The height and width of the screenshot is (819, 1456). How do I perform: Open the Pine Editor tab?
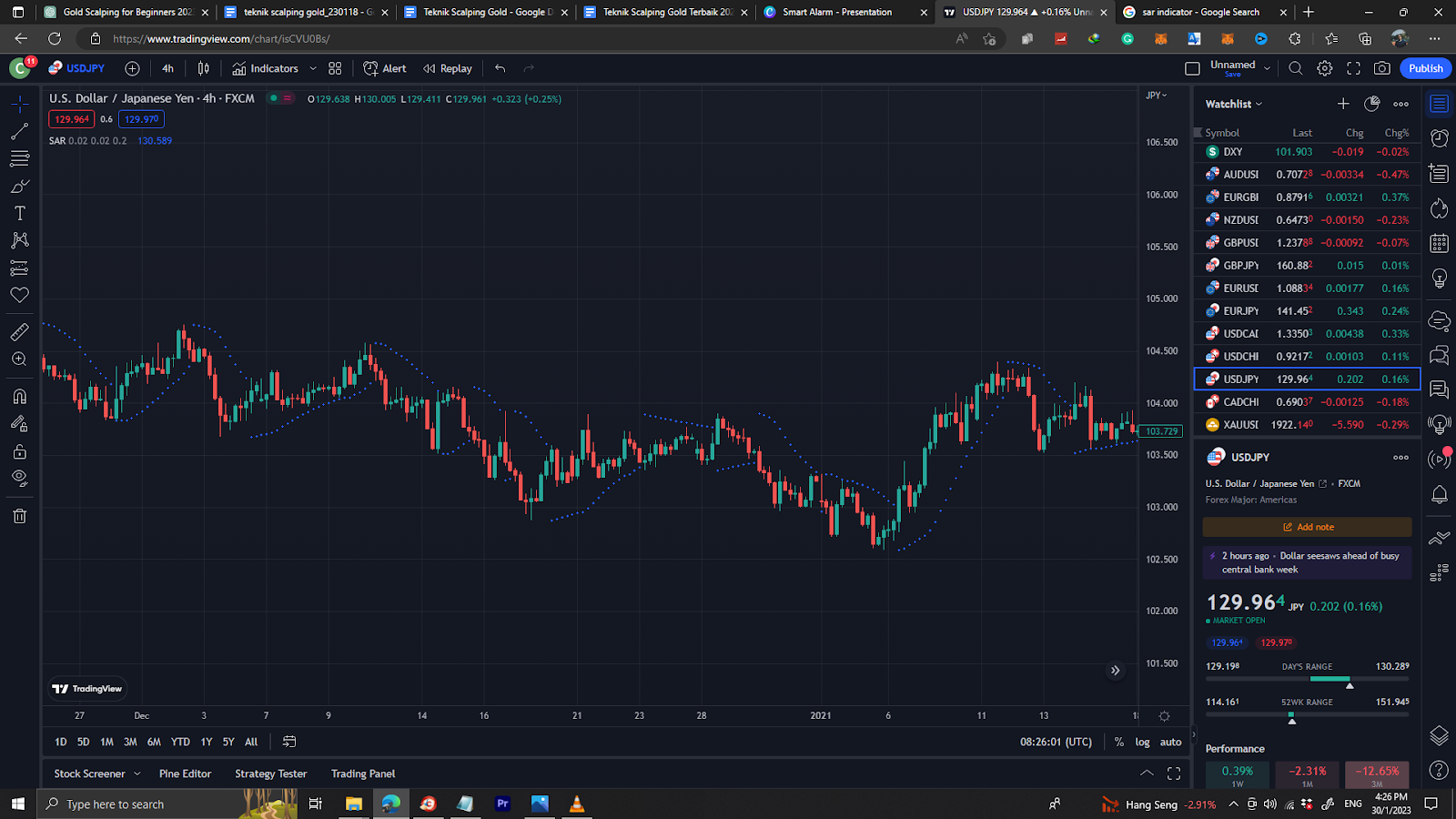click(x=185, y=773)
